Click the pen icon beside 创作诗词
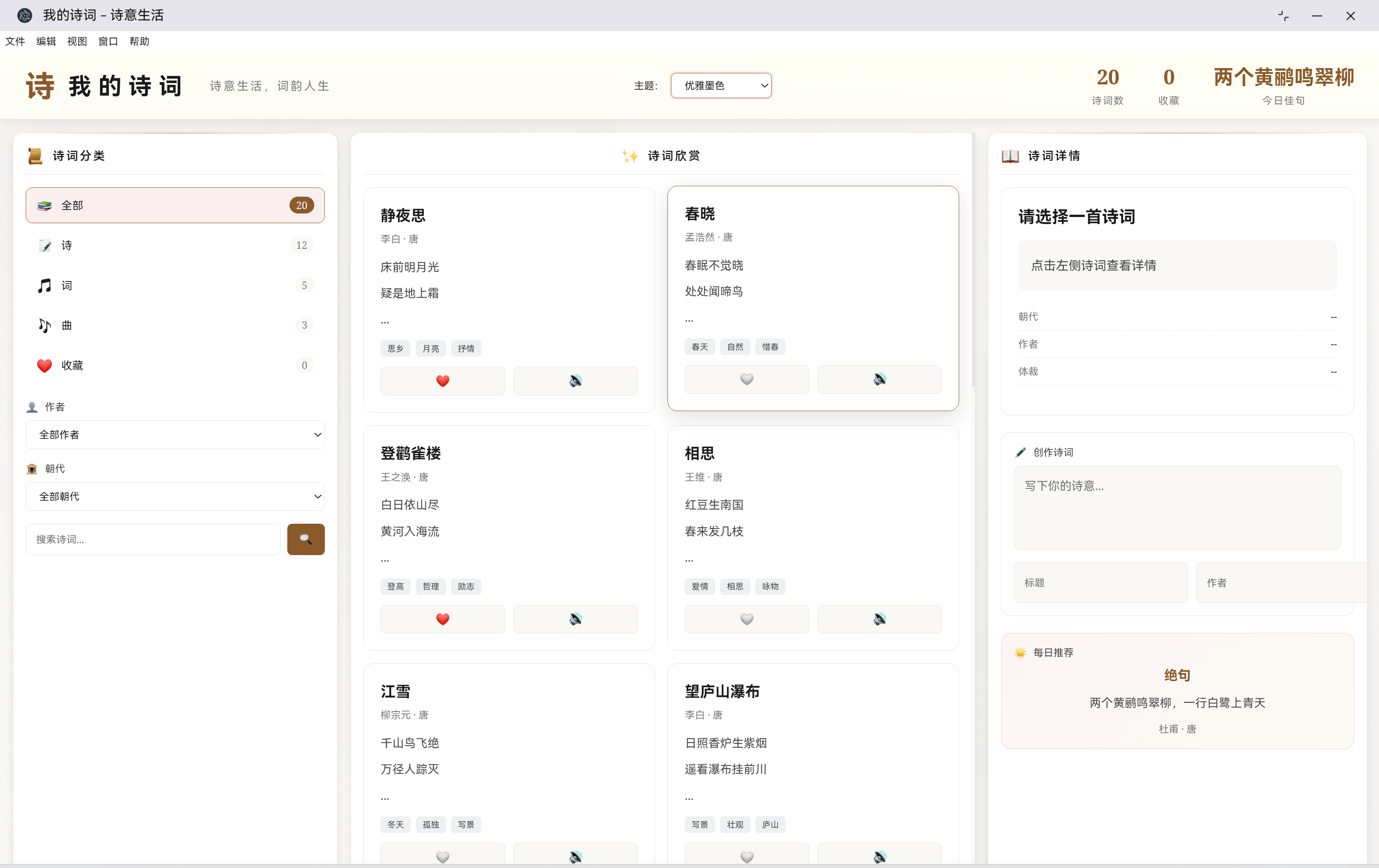The width and height of the screenshot is (1379, 868). coord(1021,452)
